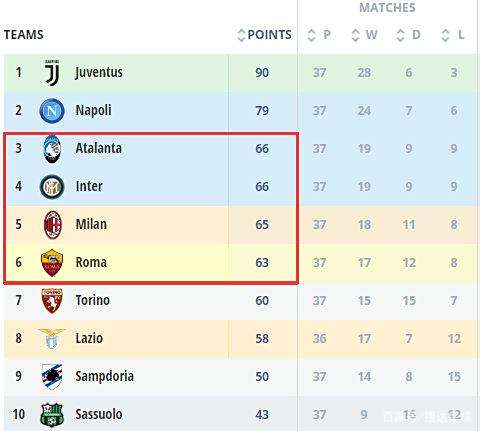Click the Milan club crest
The height and width of the screenshot is (431, 480).
pos(53,225)
